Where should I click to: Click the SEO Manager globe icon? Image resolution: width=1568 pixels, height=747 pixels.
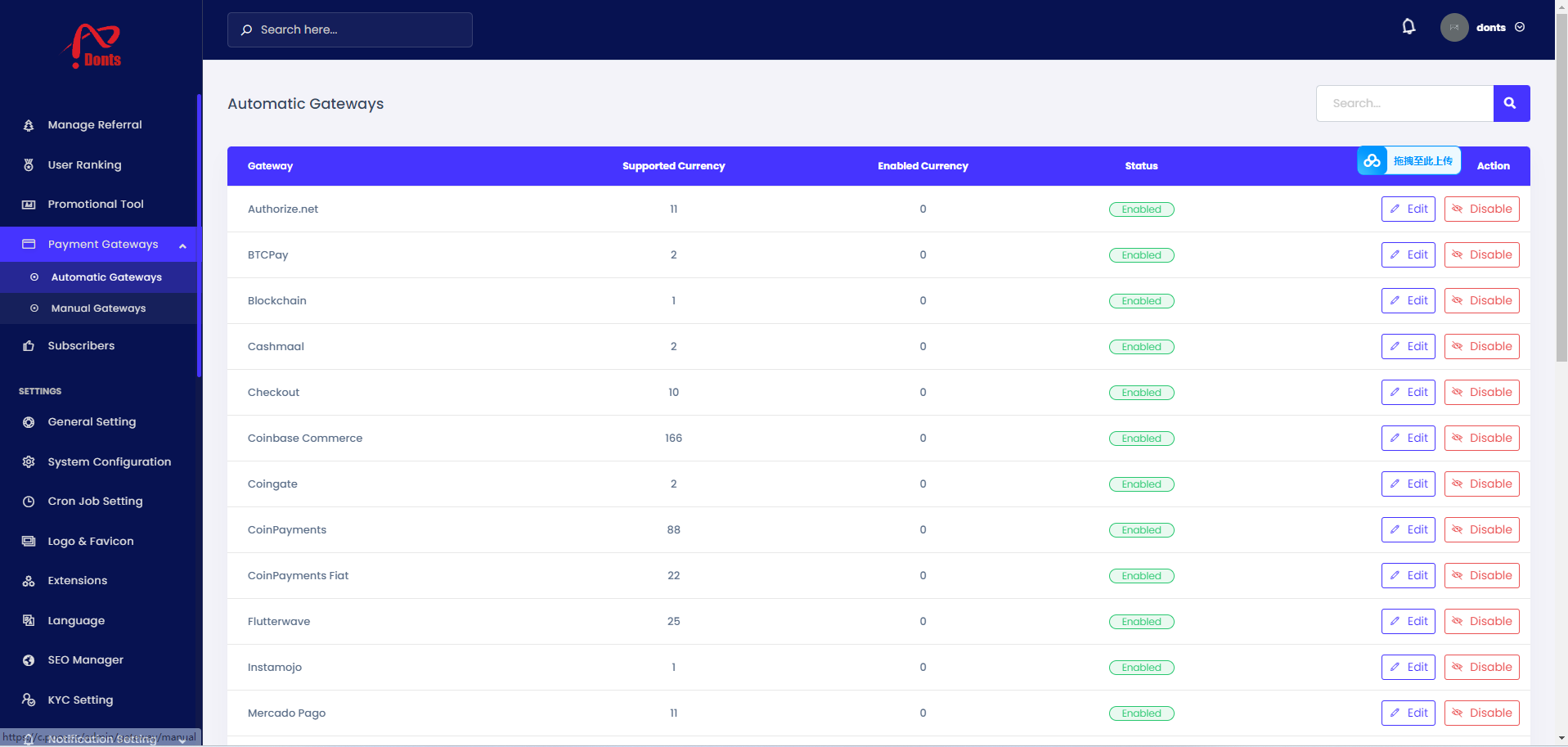click(29, 660)
